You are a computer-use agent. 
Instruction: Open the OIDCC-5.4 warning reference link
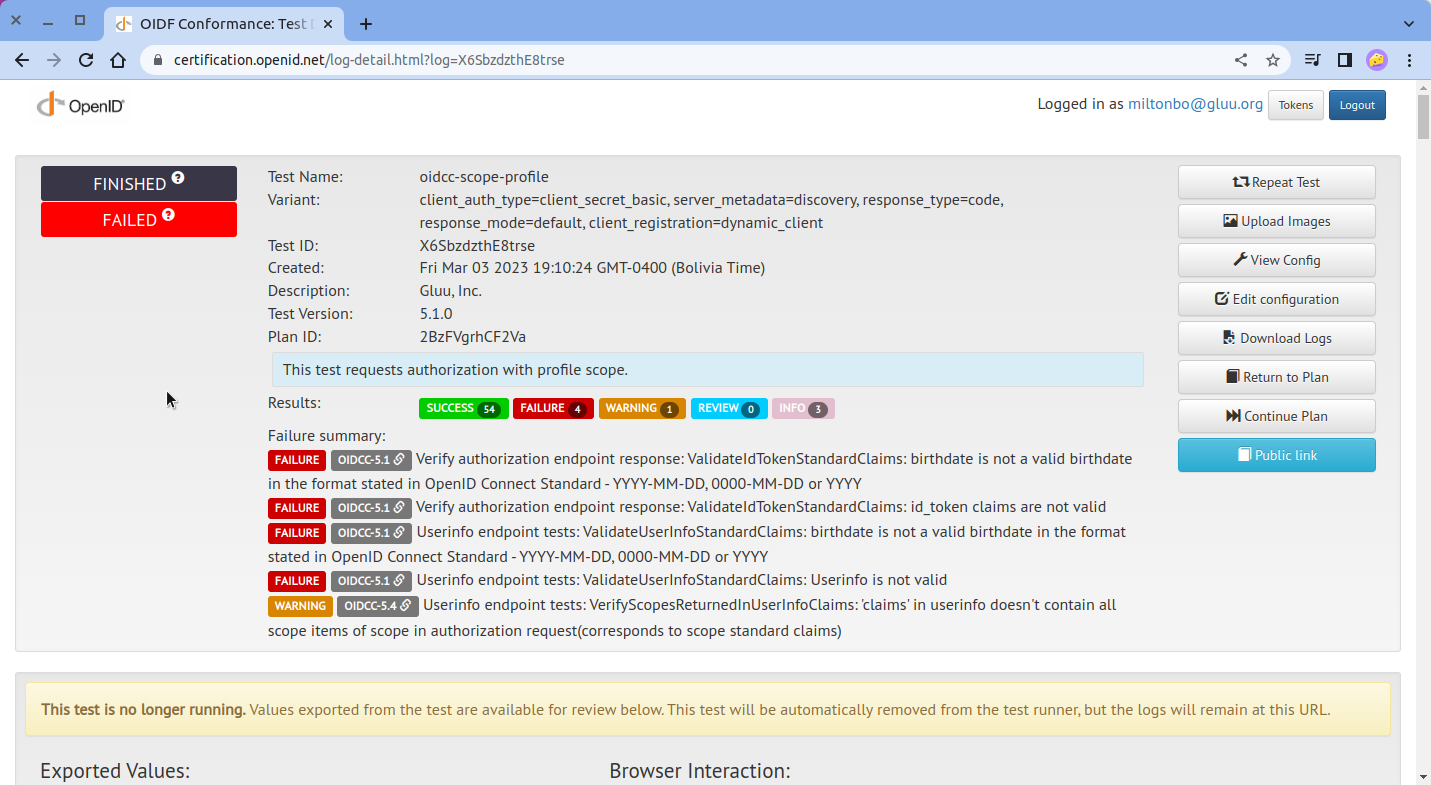377,606
